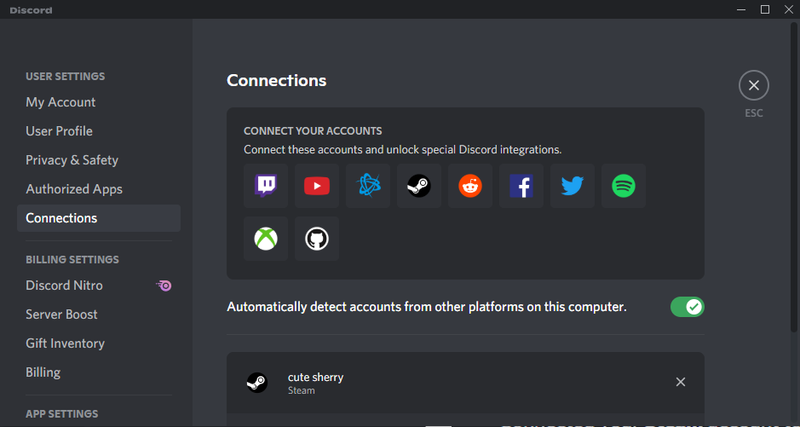This screenshot has width=800, height=427.
Task: Close settings with the ESC circle button
Action: tap(754, 85)
